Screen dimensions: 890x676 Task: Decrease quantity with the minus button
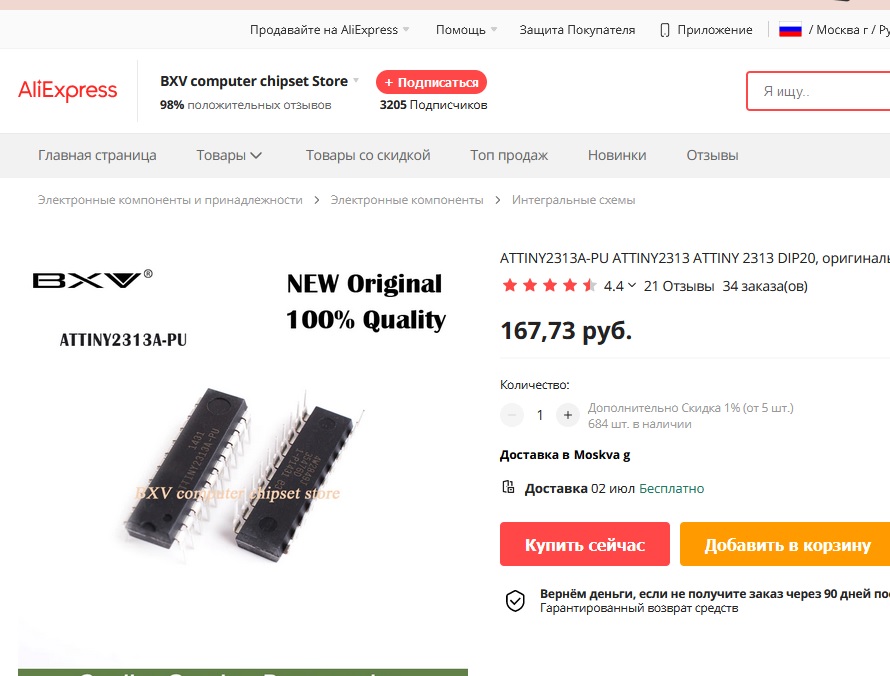(x=511, y=415)
